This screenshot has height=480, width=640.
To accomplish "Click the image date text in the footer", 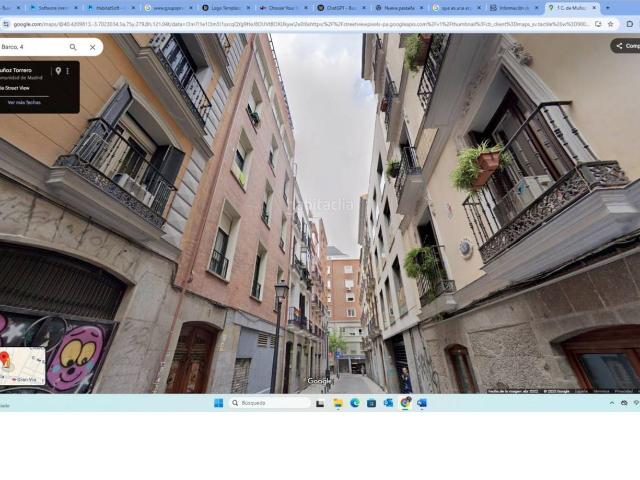I will (514, 391).
